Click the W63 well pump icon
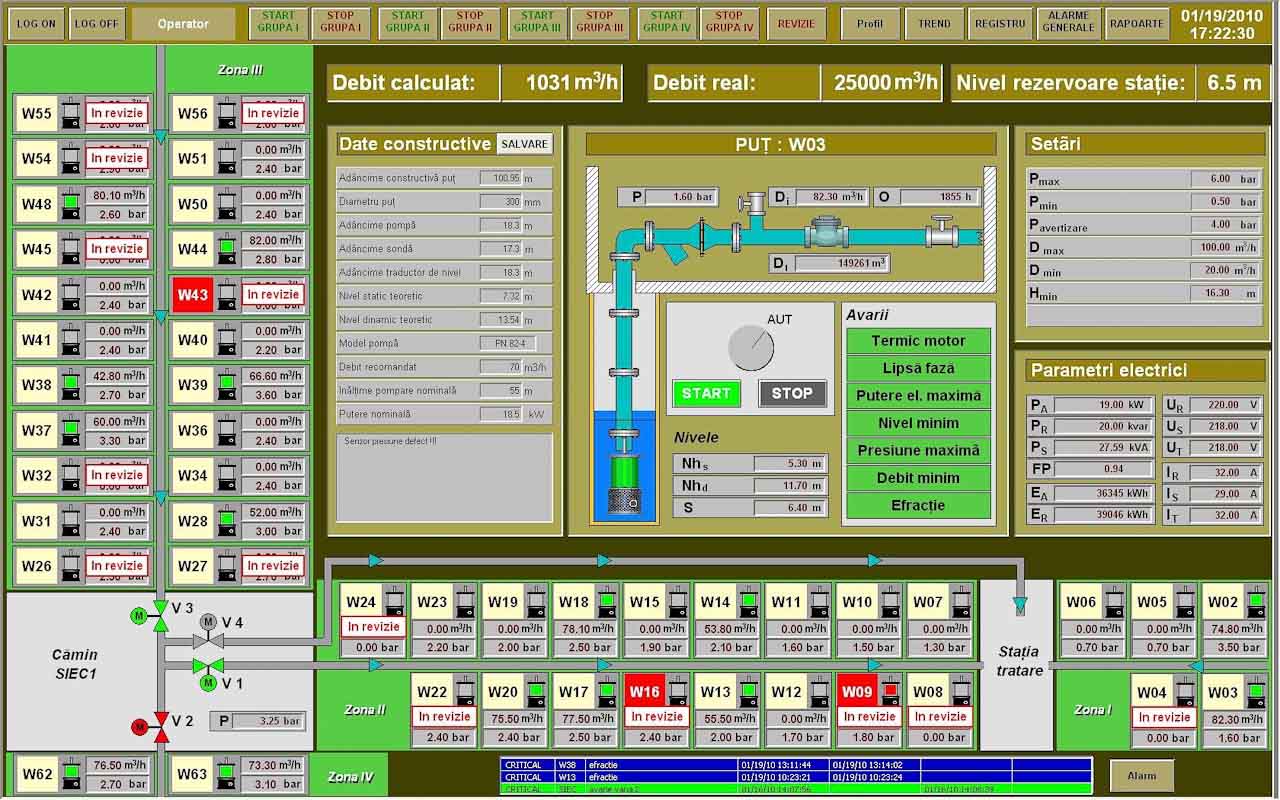This screenshot has width=1280, height=800. tap(227, 774)
